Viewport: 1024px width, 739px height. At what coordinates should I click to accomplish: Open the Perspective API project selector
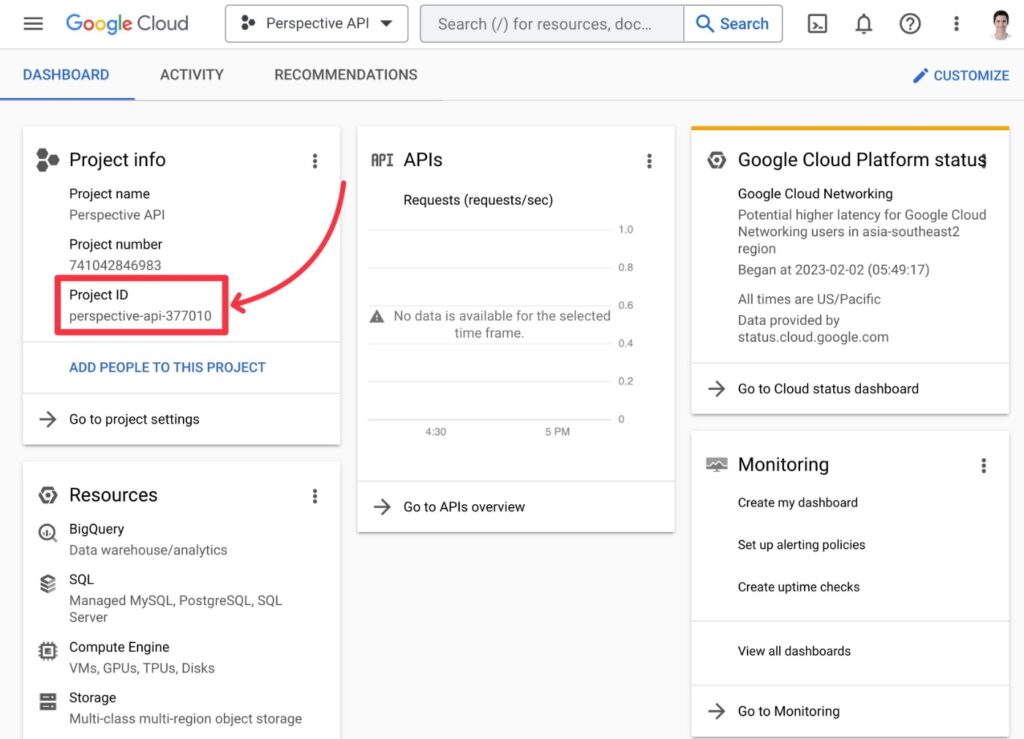[317, 24]
